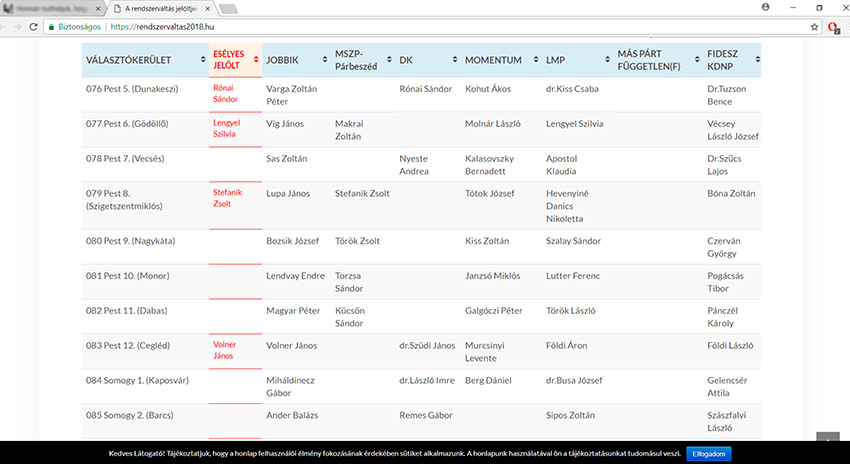Click the scroll-to-top arrow button

[x=828, y=438]
